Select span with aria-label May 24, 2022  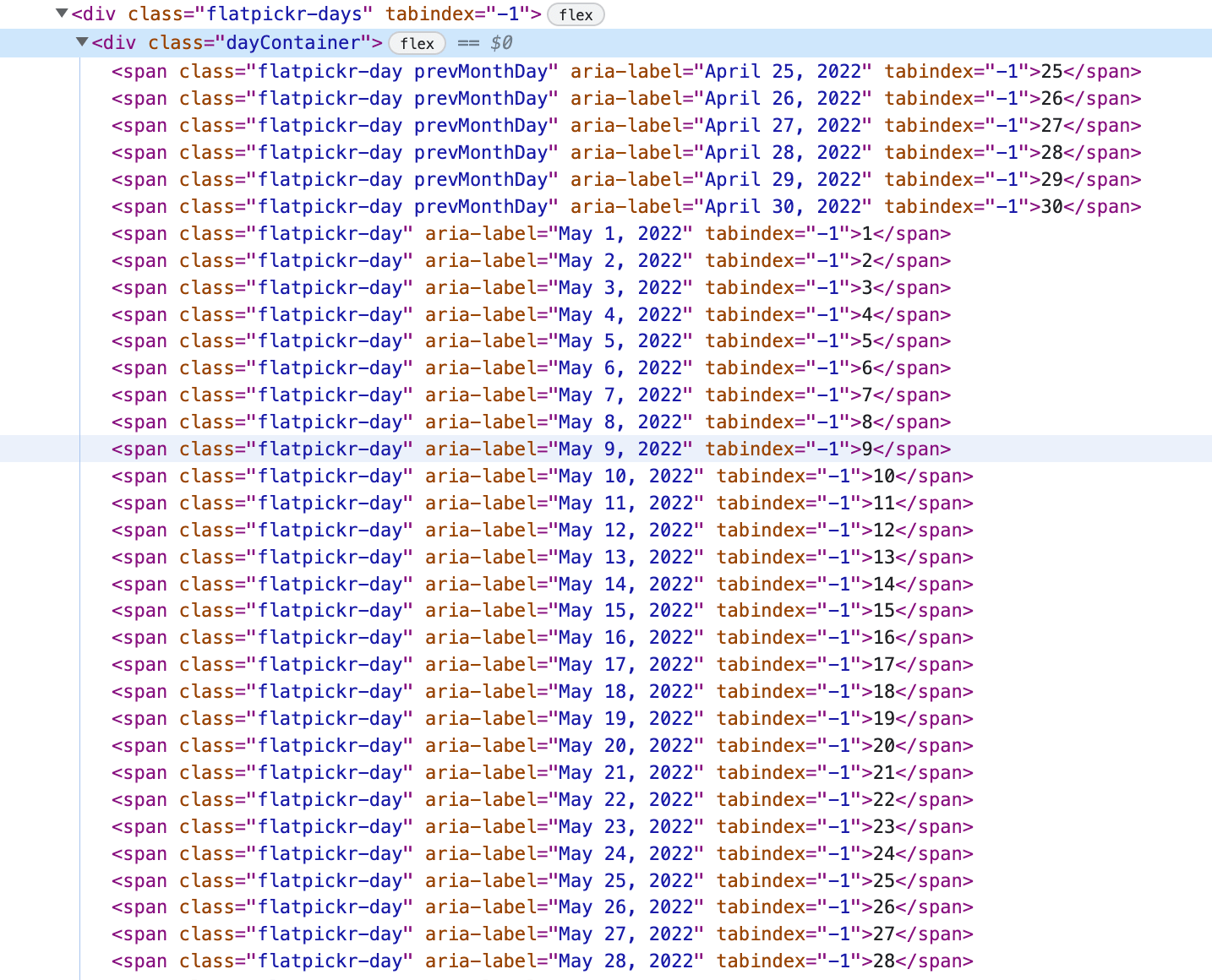point(542,854)
